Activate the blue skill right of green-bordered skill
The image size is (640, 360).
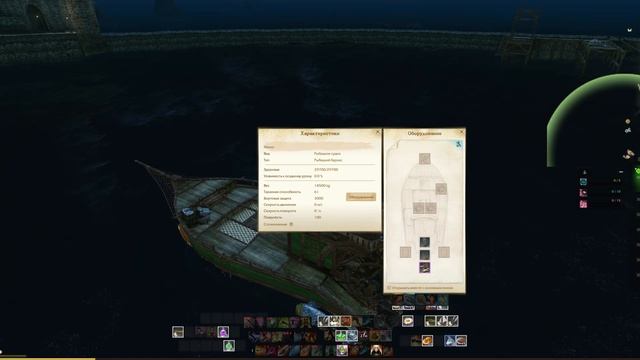[x=353, y=336]
